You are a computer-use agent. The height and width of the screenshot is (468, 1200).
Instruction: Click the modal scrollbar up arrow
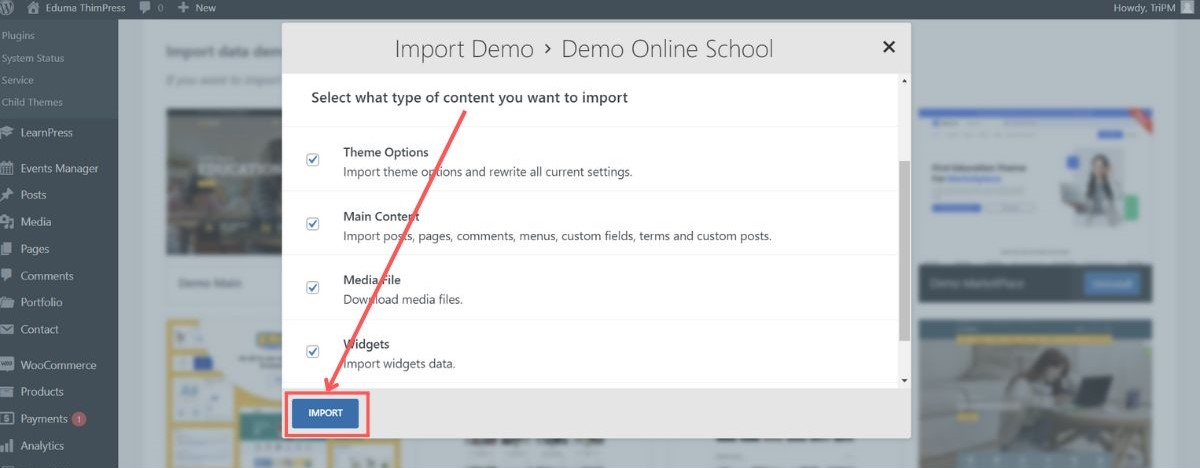905,80
